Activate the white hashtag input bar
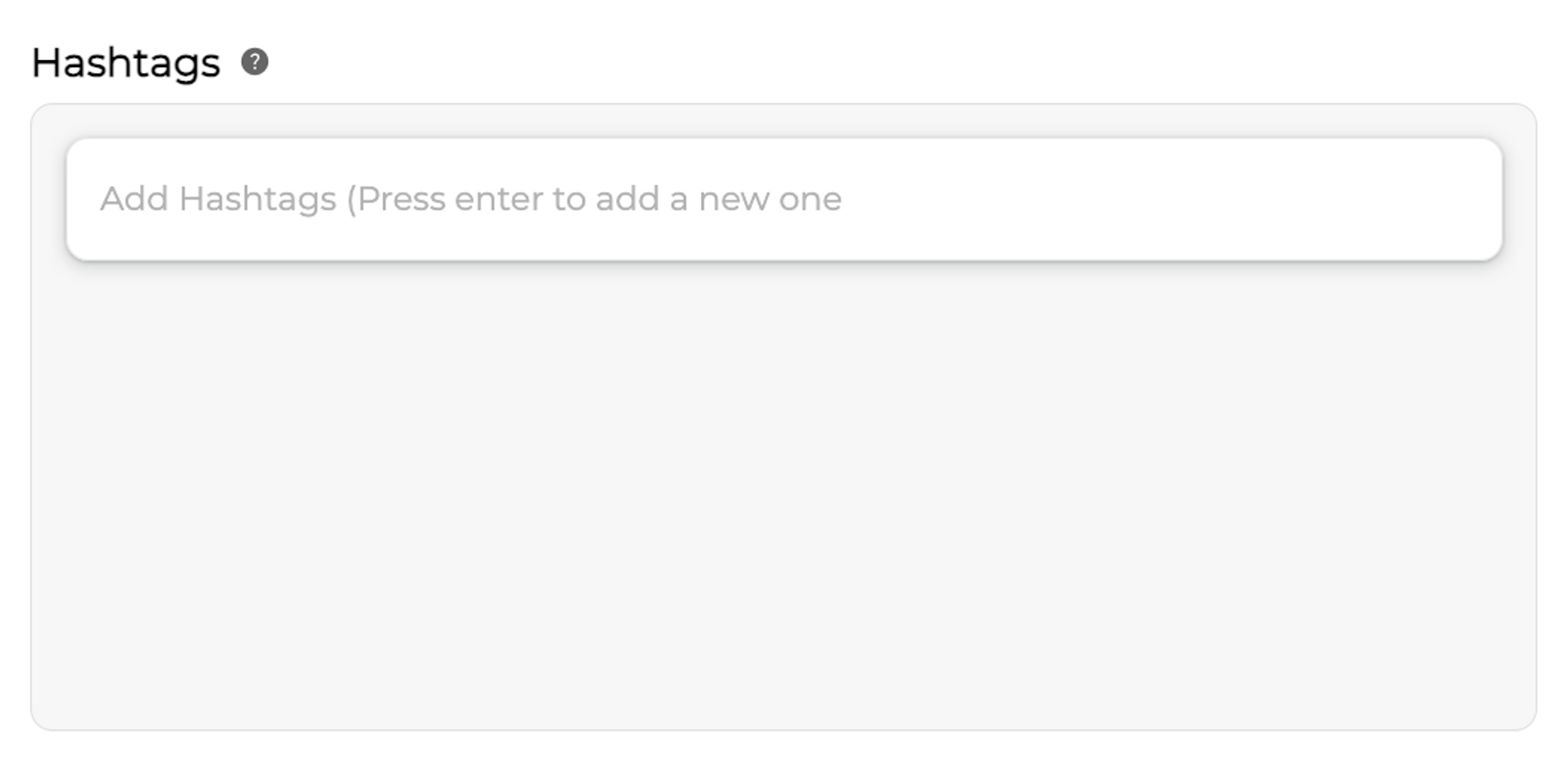The width and height of the screenshot is (1568, 762). [x=784, y=199]
